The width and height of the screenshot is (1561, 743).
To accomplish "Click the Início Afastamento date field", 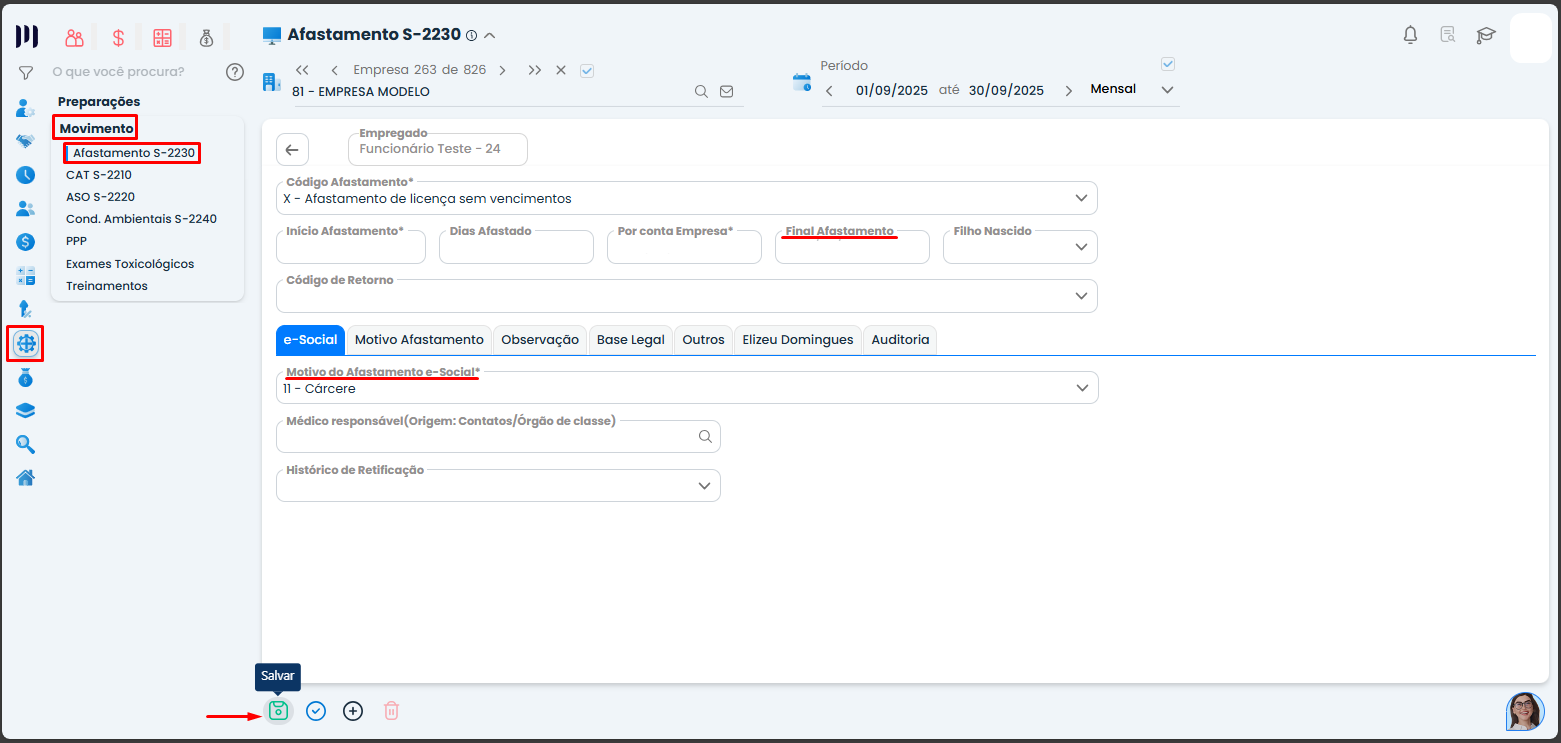I will [350, 248].
